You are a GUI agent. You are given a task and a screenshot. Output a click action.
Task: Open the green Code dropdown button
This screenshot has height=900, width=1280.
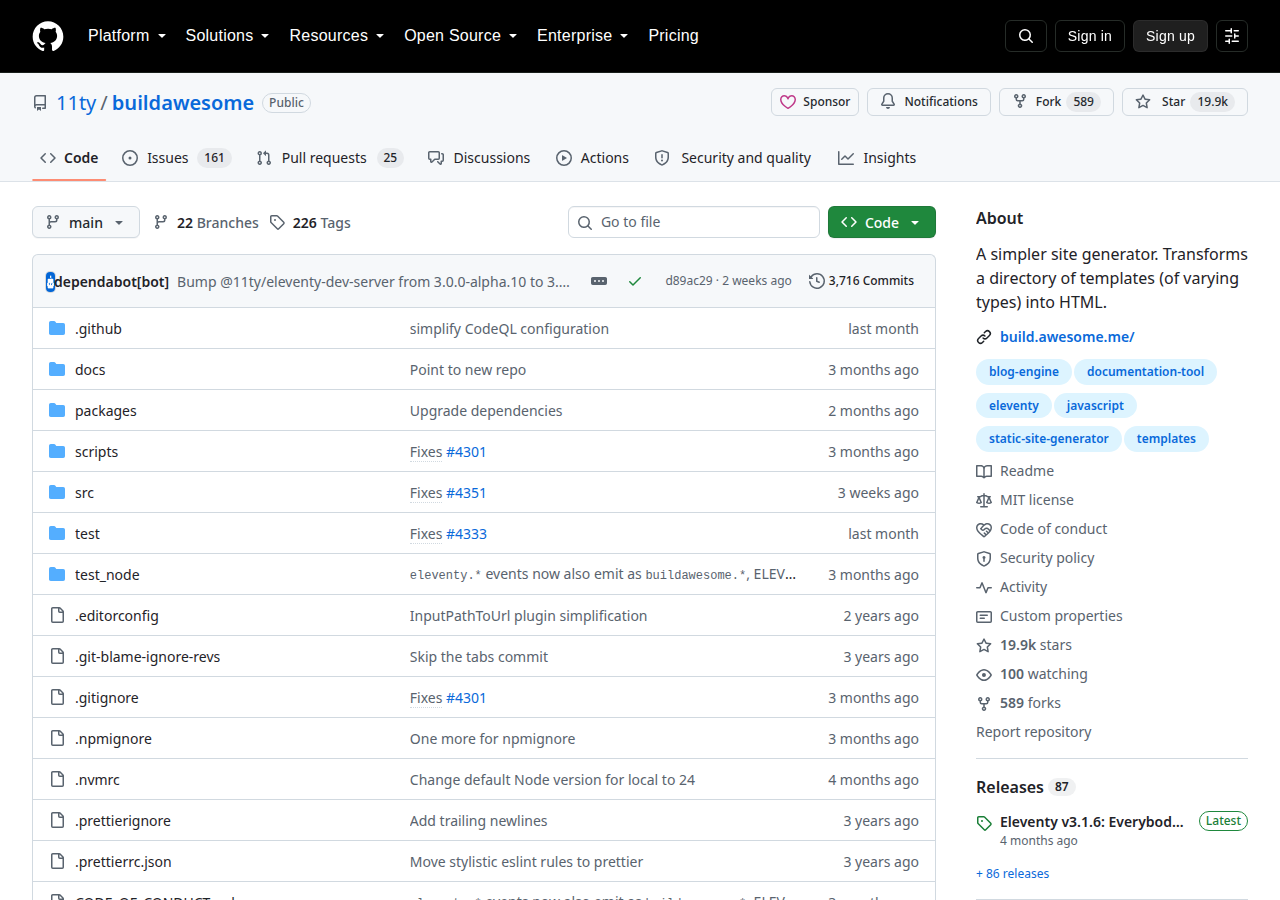click(882, 222)
